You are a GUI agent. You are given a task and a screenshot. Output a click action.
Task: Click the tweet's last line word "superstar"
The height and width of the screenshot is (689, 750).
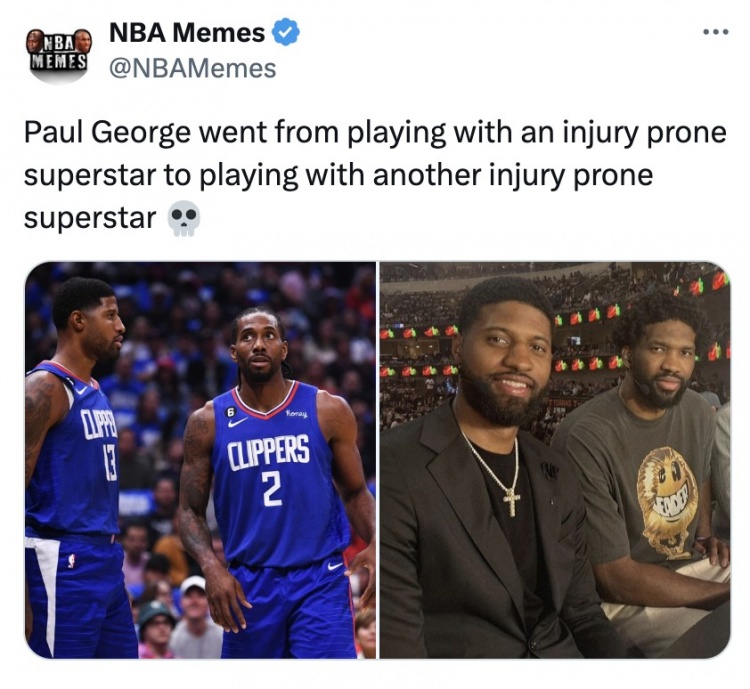(x=90, y=219)
